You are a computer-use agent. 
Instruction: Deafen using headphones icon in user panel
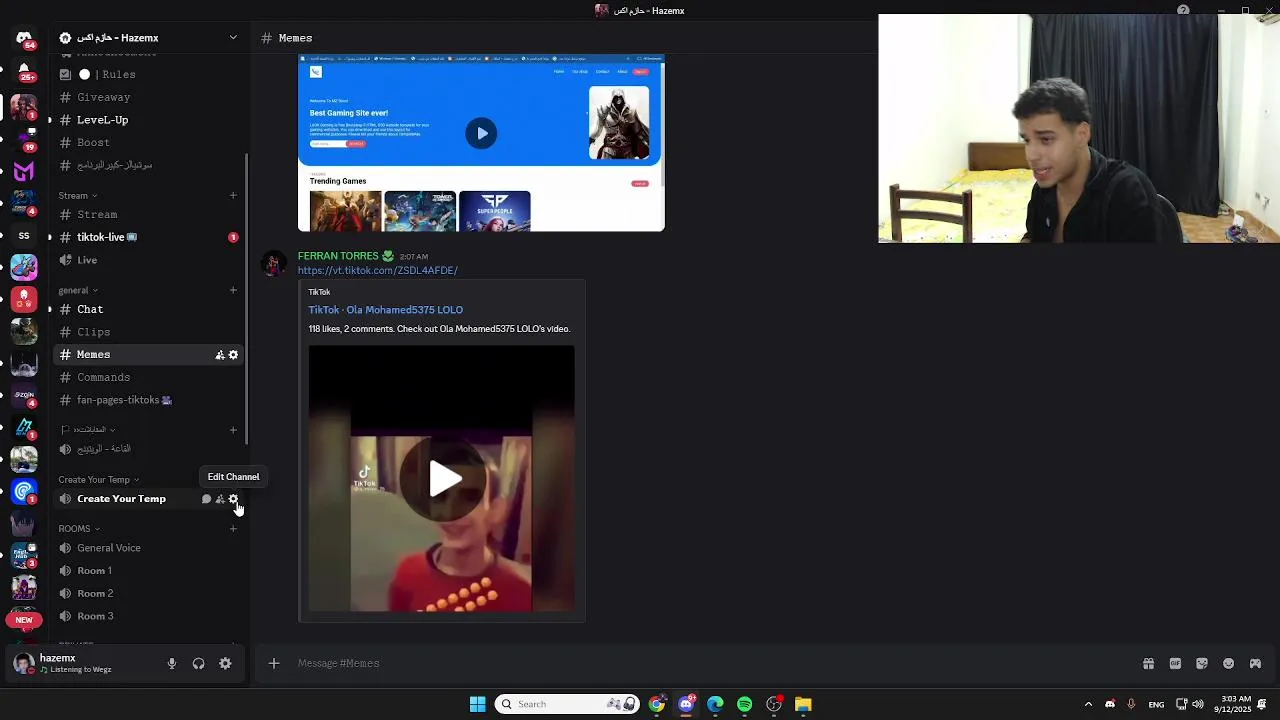pyautogui.click(x=198, y=663)
